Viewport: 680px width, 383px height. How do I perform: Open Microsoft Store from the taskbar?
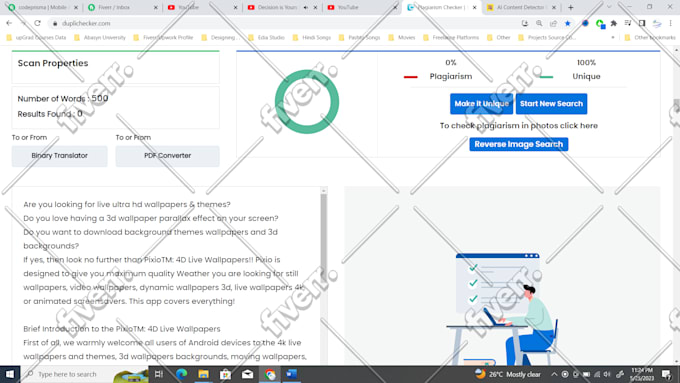(x=226, y=374)
